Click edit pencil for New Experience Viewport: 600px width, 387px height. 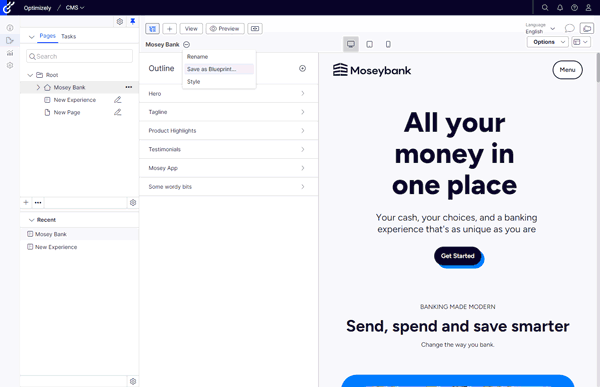click(x=117, y=100)
